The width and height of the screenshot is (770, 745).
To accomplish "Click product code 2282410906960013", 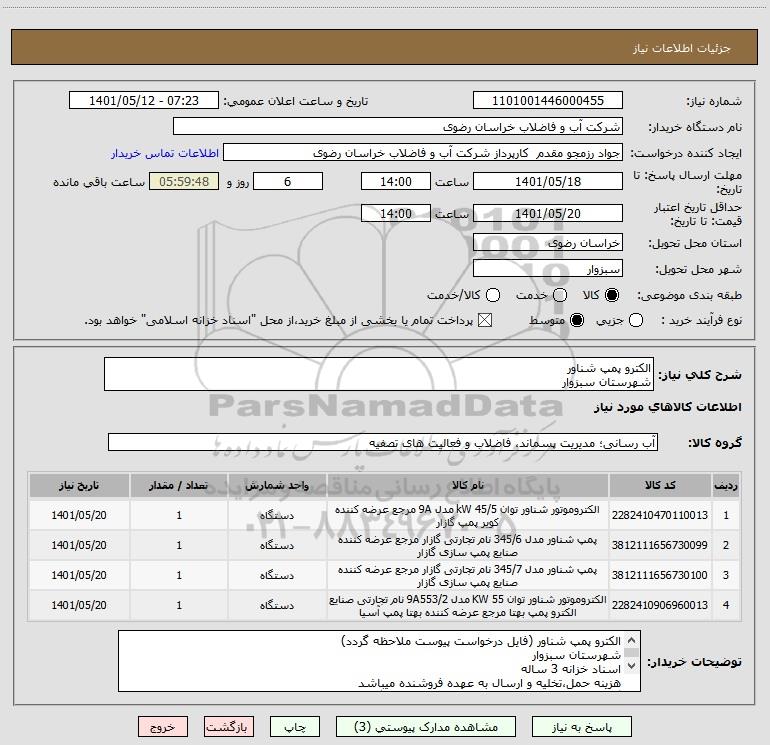I will [660, 605].
